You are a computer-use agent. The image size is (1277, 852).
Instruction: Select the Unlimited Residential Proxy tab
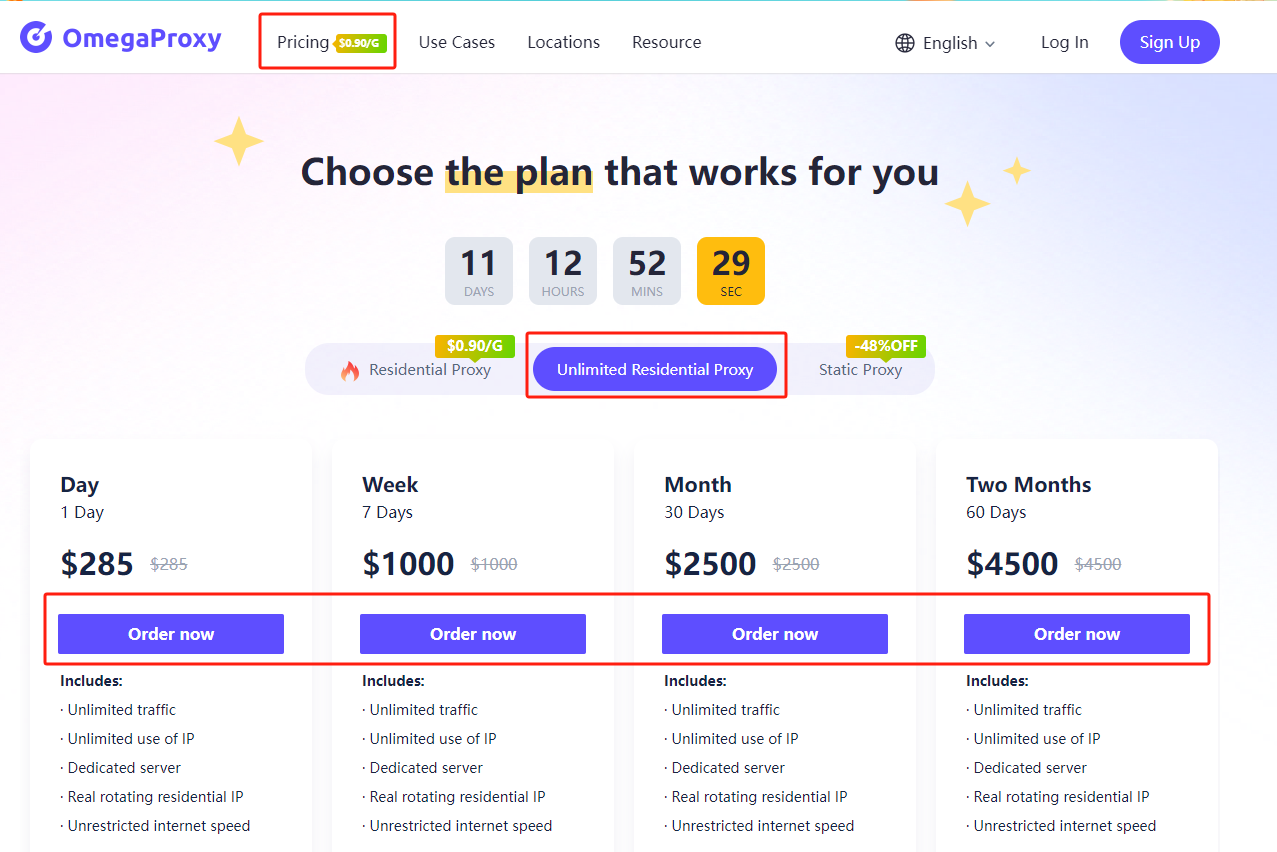655,370
